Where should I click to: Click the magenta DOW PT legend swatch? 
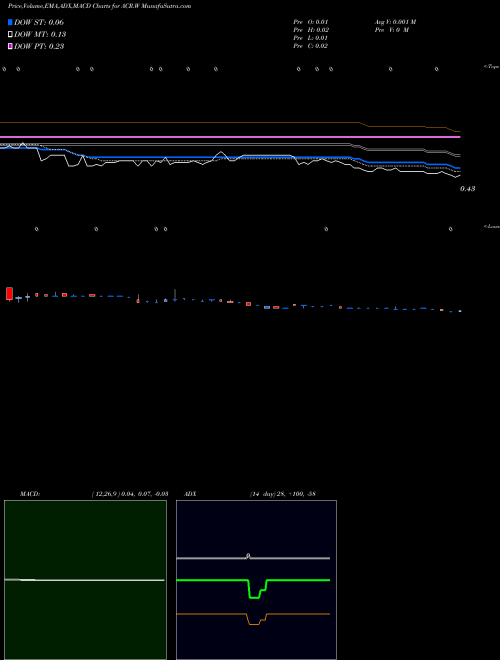click(10, 46)
